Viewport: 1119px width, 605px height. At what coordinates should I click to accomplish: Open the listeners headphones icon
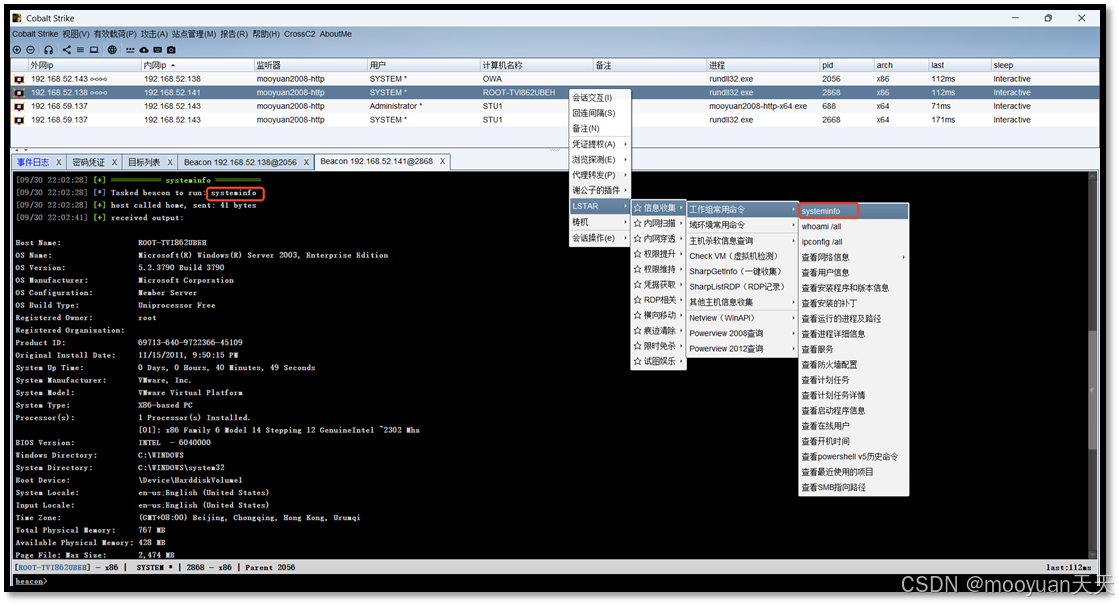pos(49,50)
